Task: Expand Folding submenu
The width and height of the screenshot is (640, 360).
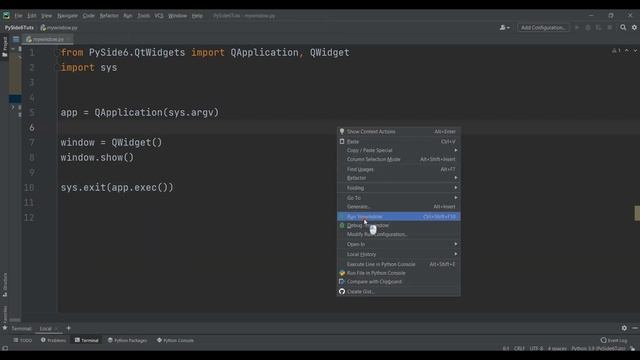Action: point(399,188)
